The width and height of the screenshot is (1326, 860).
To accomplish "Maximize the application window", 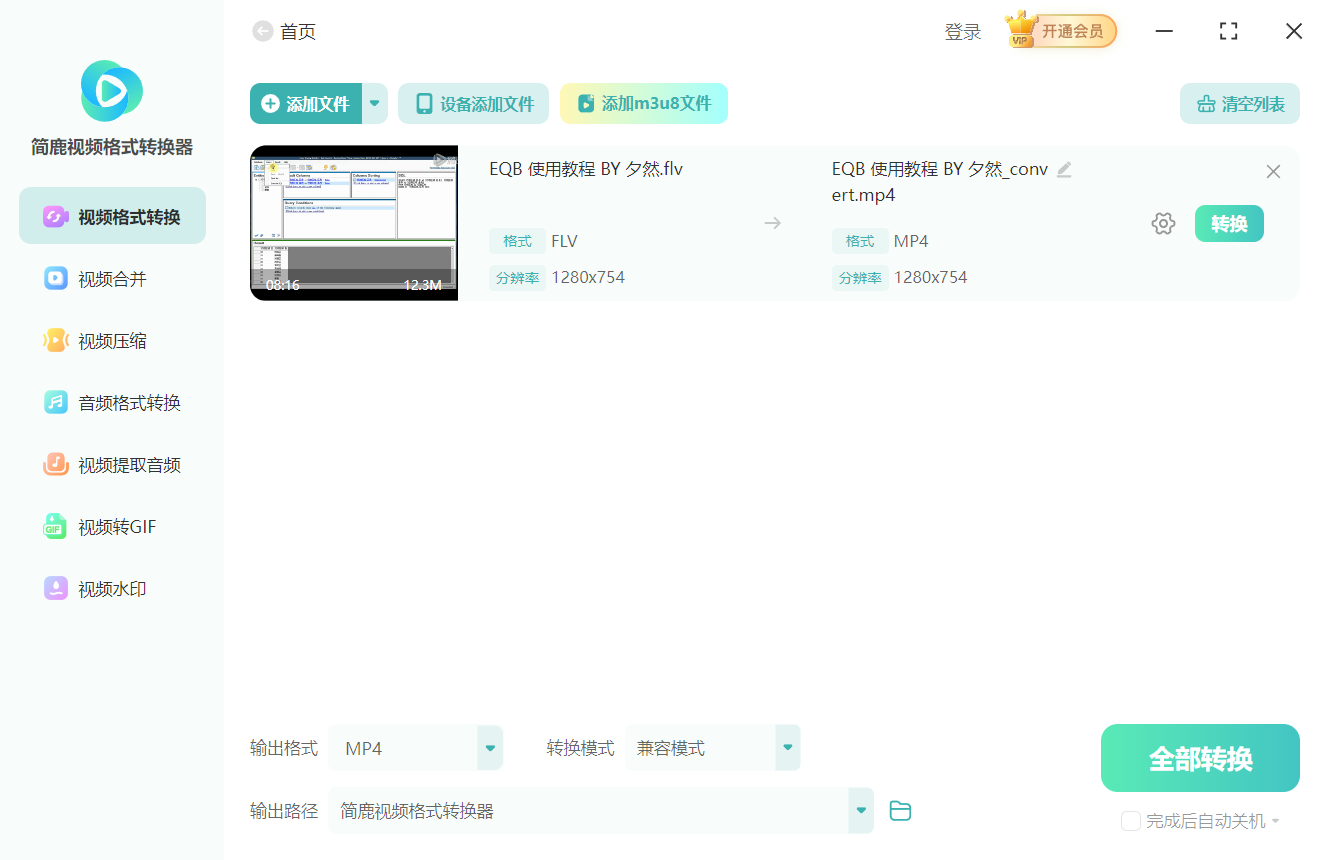I will coord(1229,31).
